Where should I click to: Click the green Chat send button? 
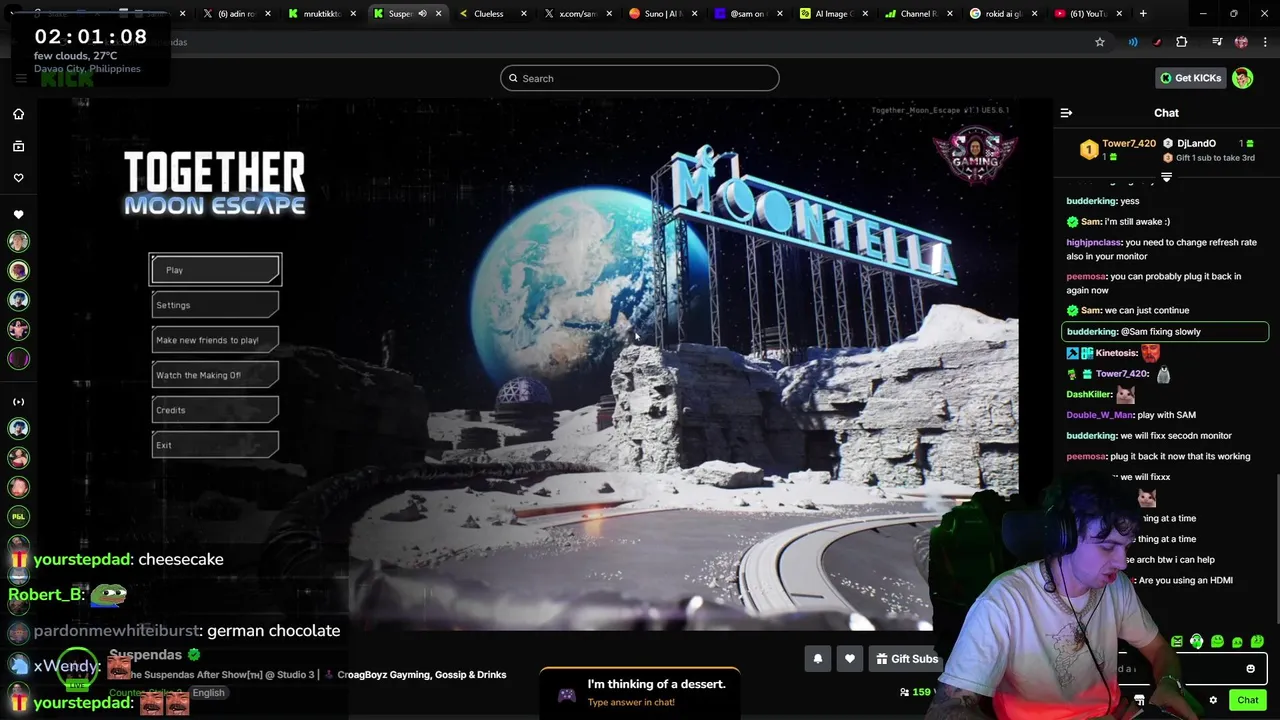point(1248,700)
